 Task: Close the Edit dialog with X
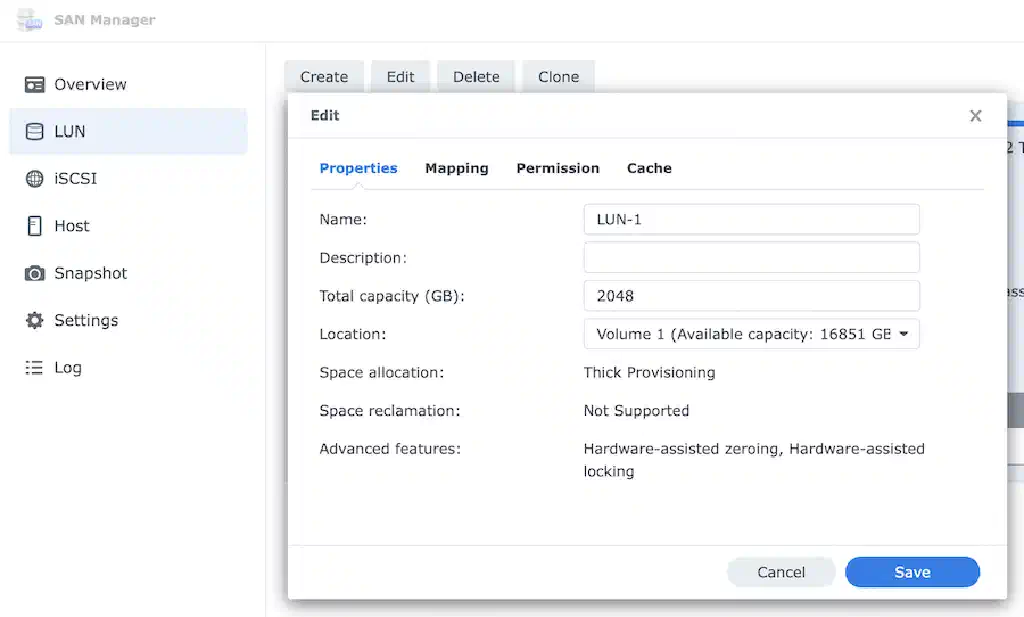[976, 116]
